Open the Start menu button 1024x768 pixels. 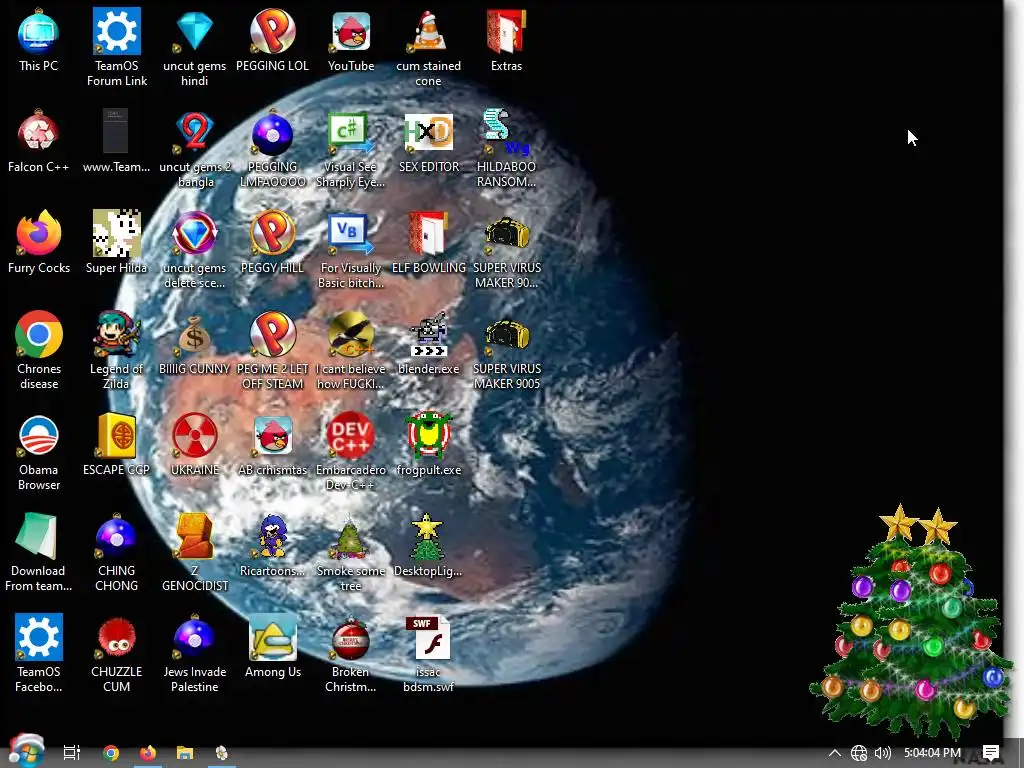click(26, 752)
